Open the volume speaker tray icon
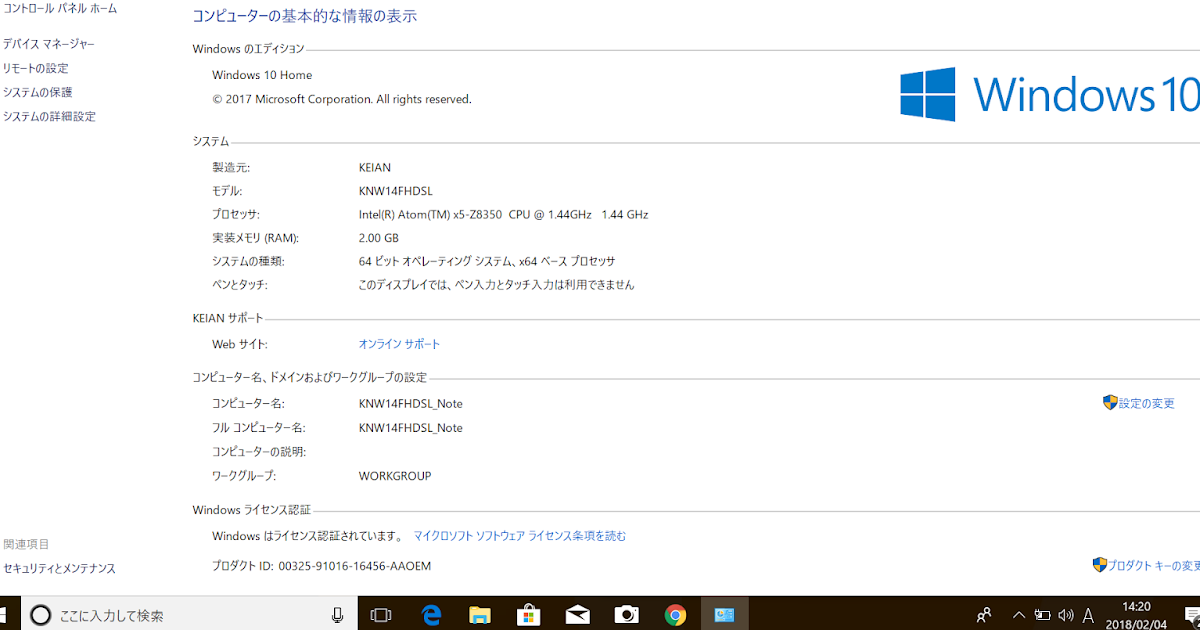The width and height of the screenshot is (1200, 630). click(x=1066, y=615)
